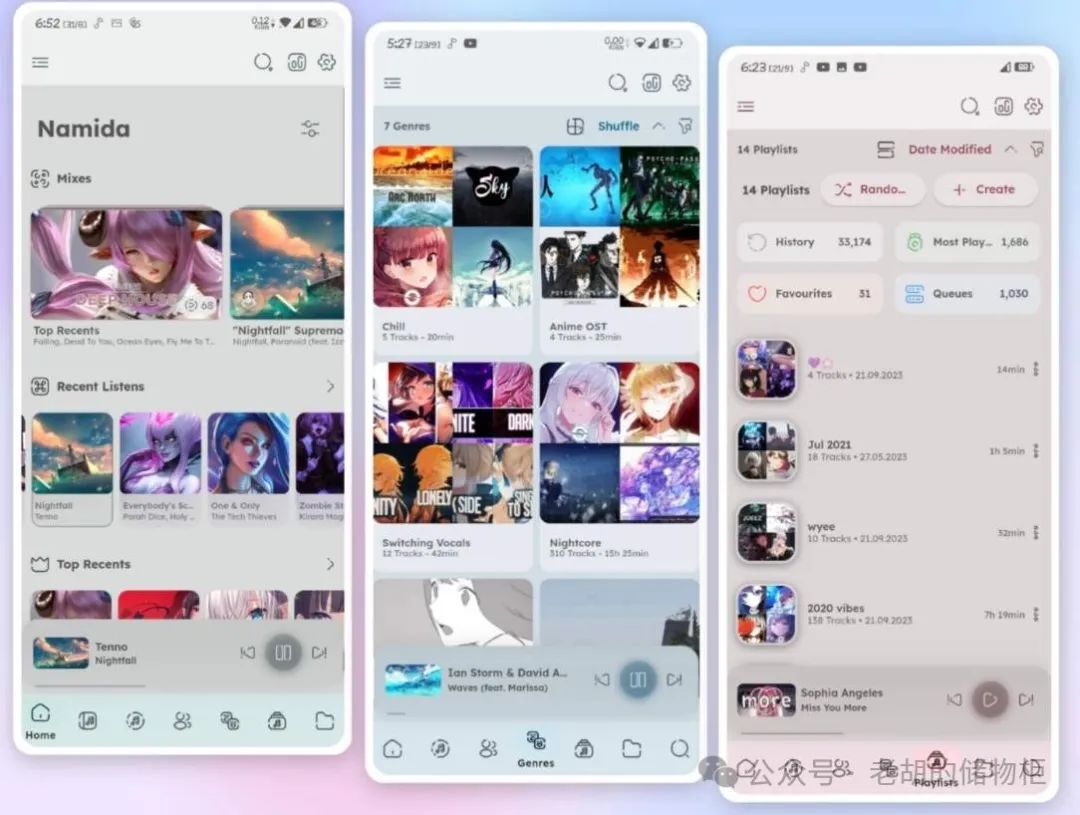Open hamburger menu on Genres phone

[393, 83]
